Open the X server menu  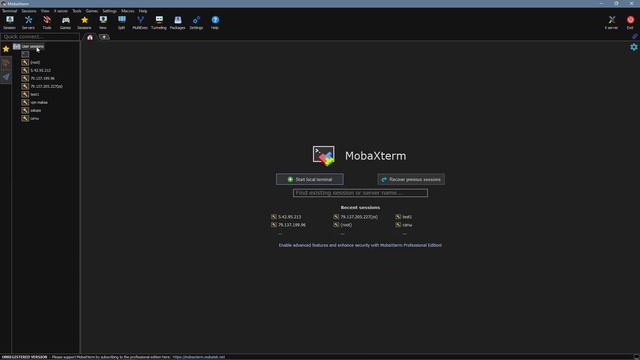pyautogui.click(x=61, y=11)
